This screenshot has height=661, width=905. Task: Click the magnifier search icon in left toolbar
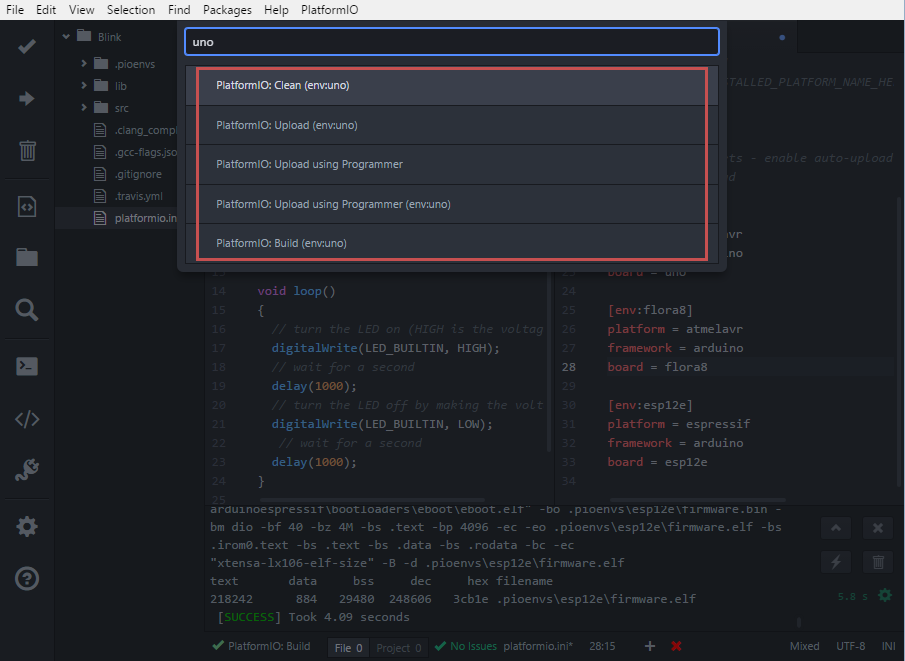(x=27, y=310)
